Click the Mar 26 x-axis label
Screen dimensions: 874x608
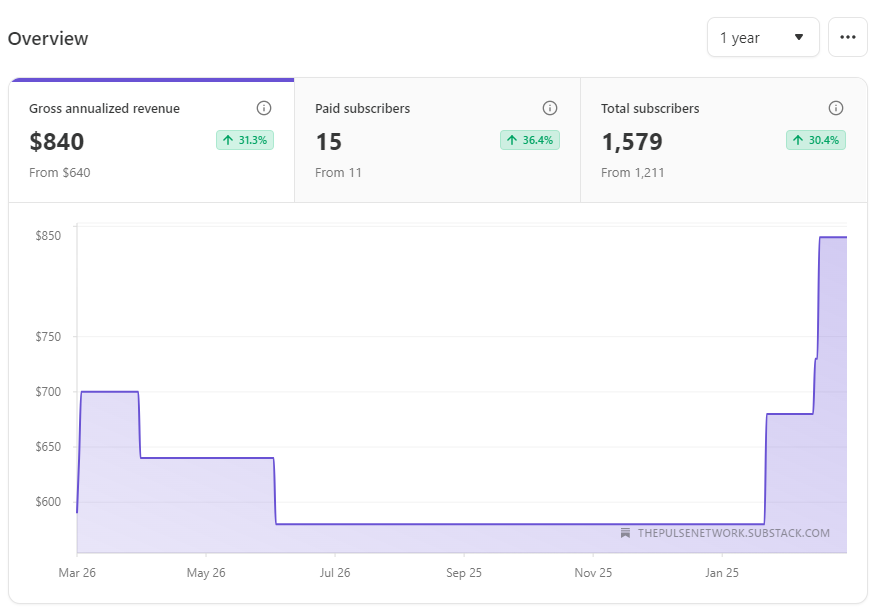coord(77,574)
